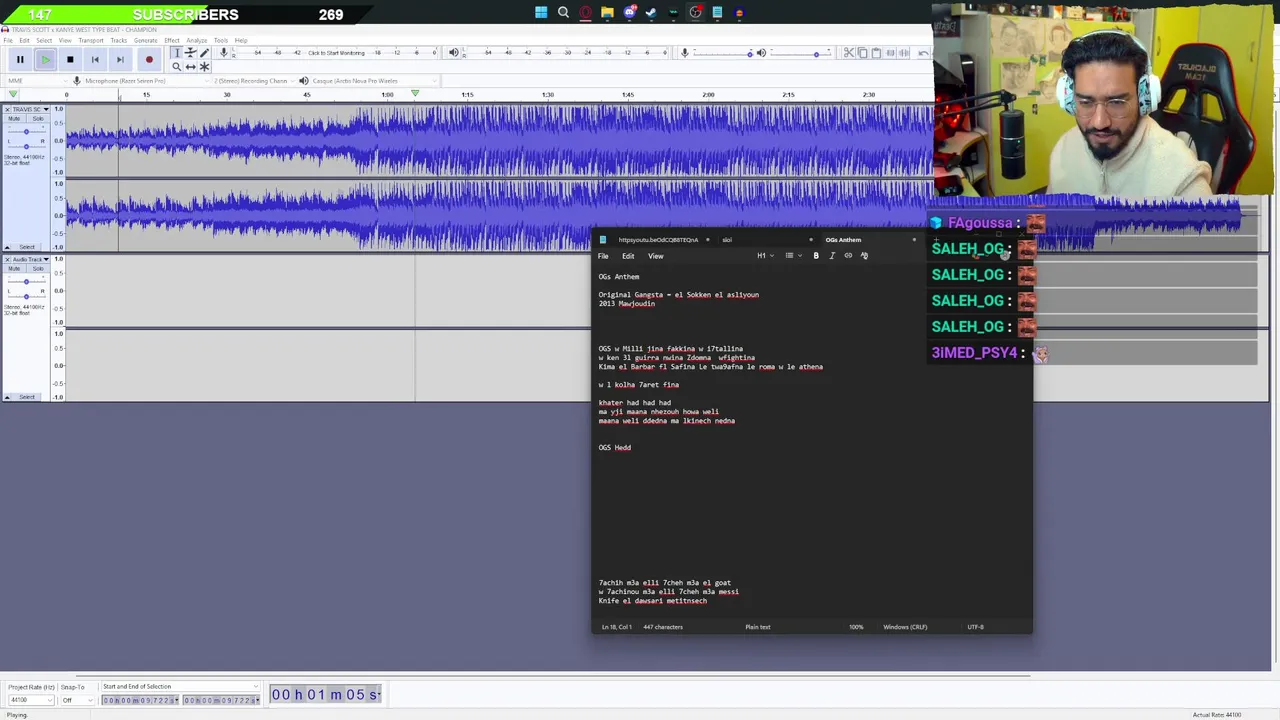Image resolution: width=1280 pixels, height=720 pixels.
Task: Open the Notepad File menu
Action: [603, 256]
